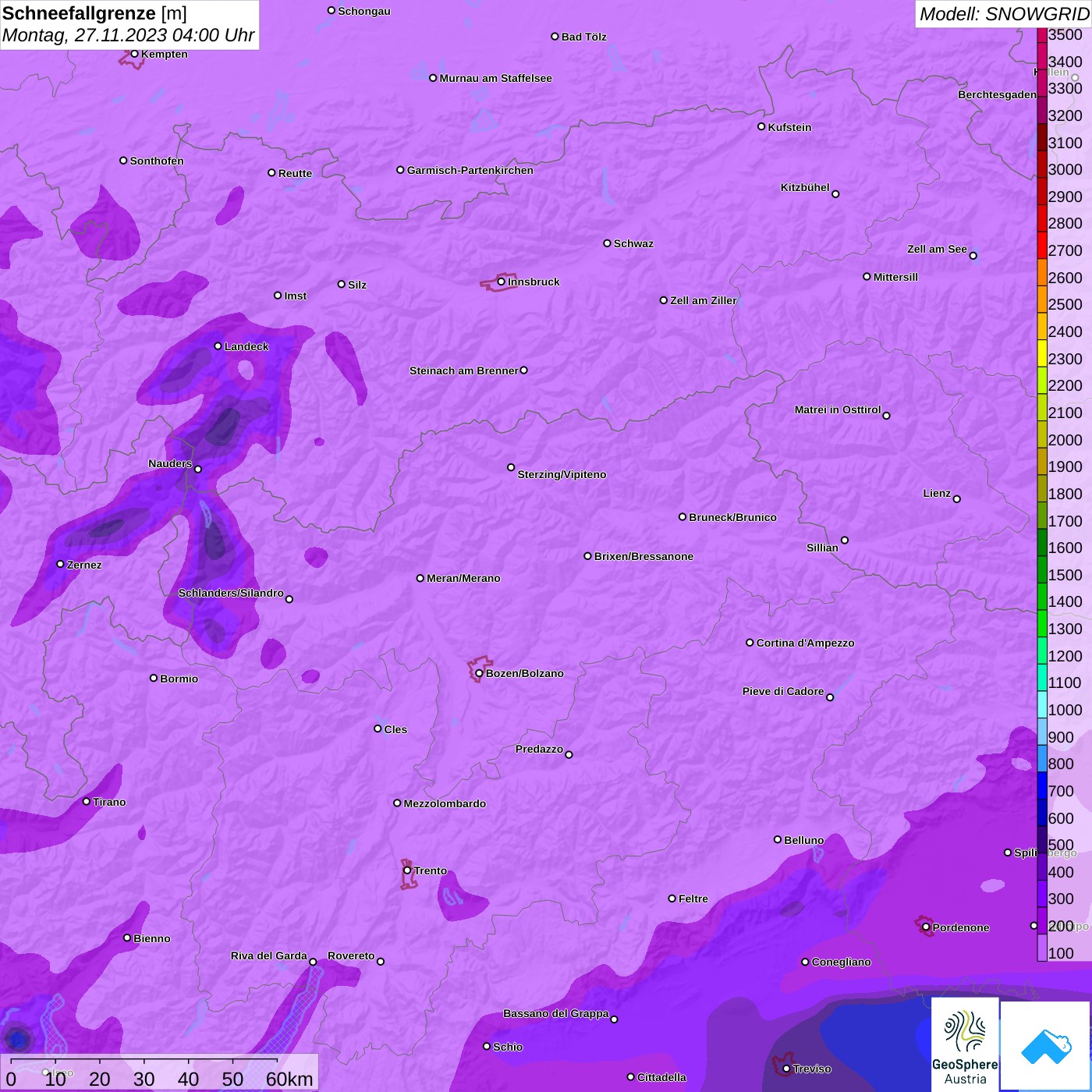Click the 'Murnau am Staffelsee' label

click(496, 78)
